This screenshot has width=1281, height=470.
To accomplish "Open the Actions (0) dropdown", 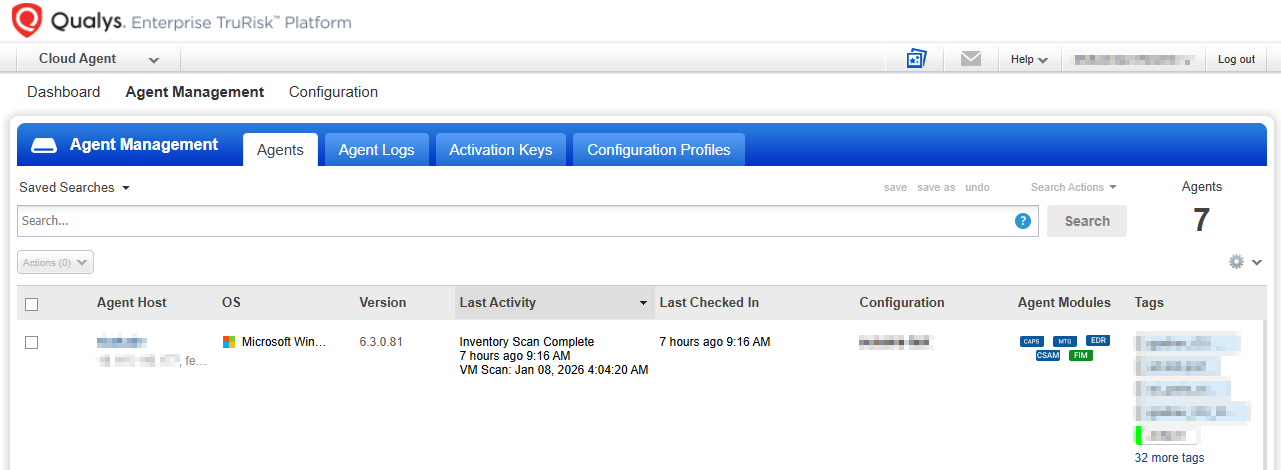I will (56, 262).
